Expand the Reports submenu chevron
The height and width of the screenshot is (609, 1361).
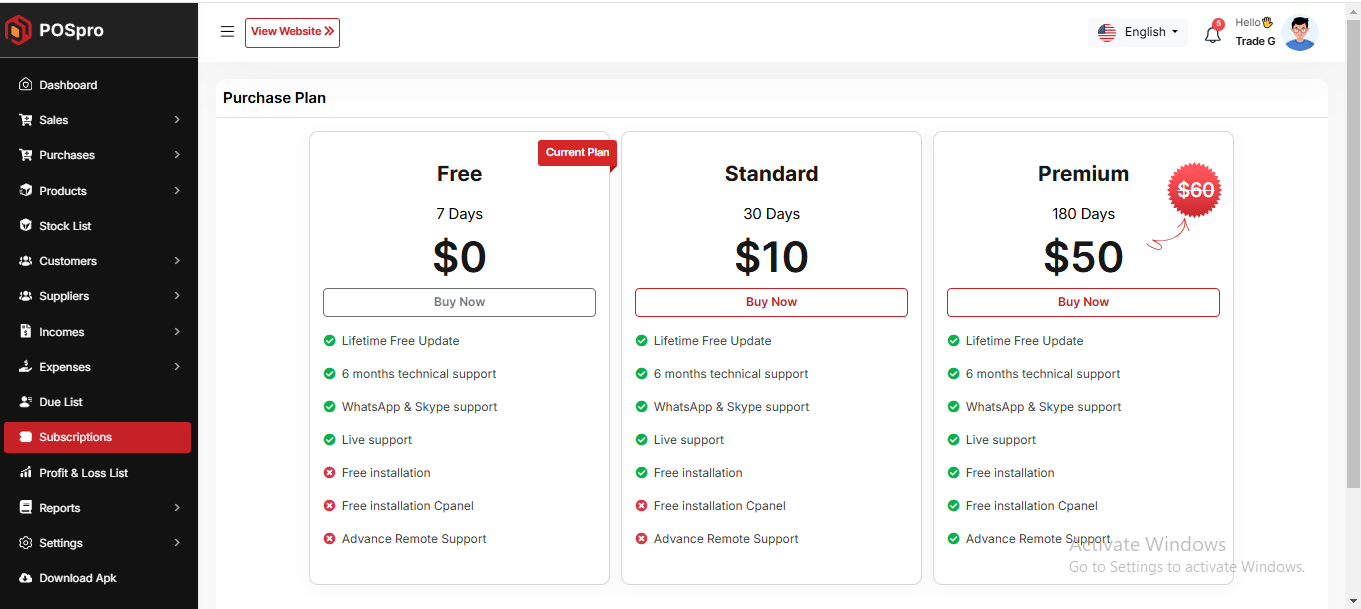[177, 508]
